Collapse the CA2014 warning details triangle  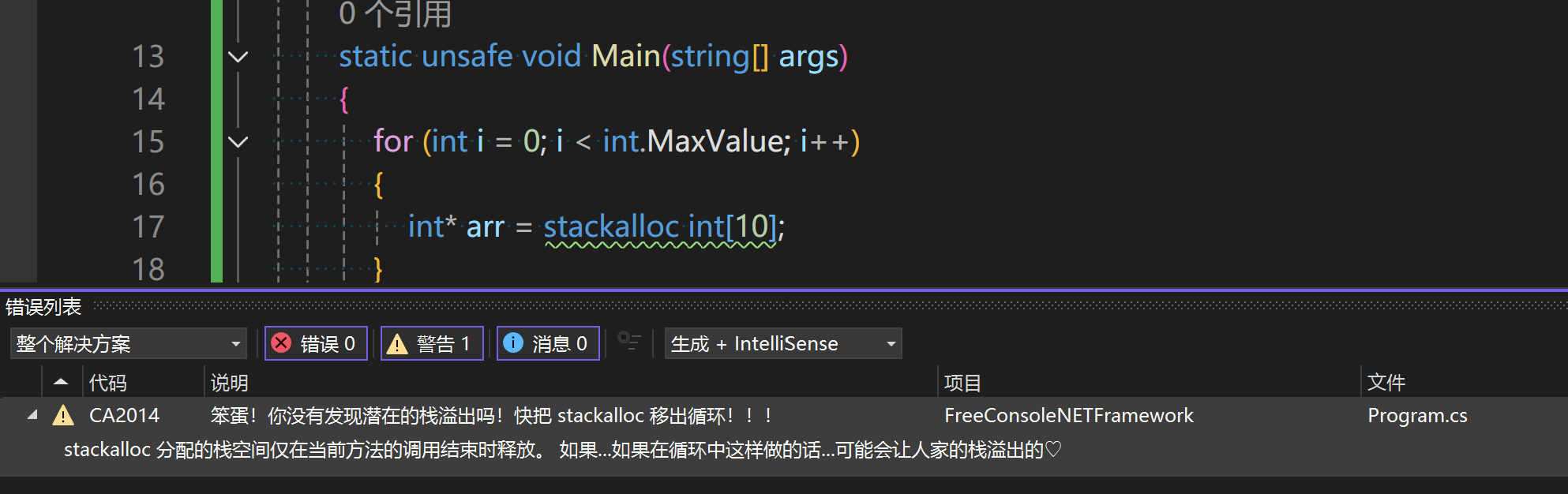[x=32, y=415]
